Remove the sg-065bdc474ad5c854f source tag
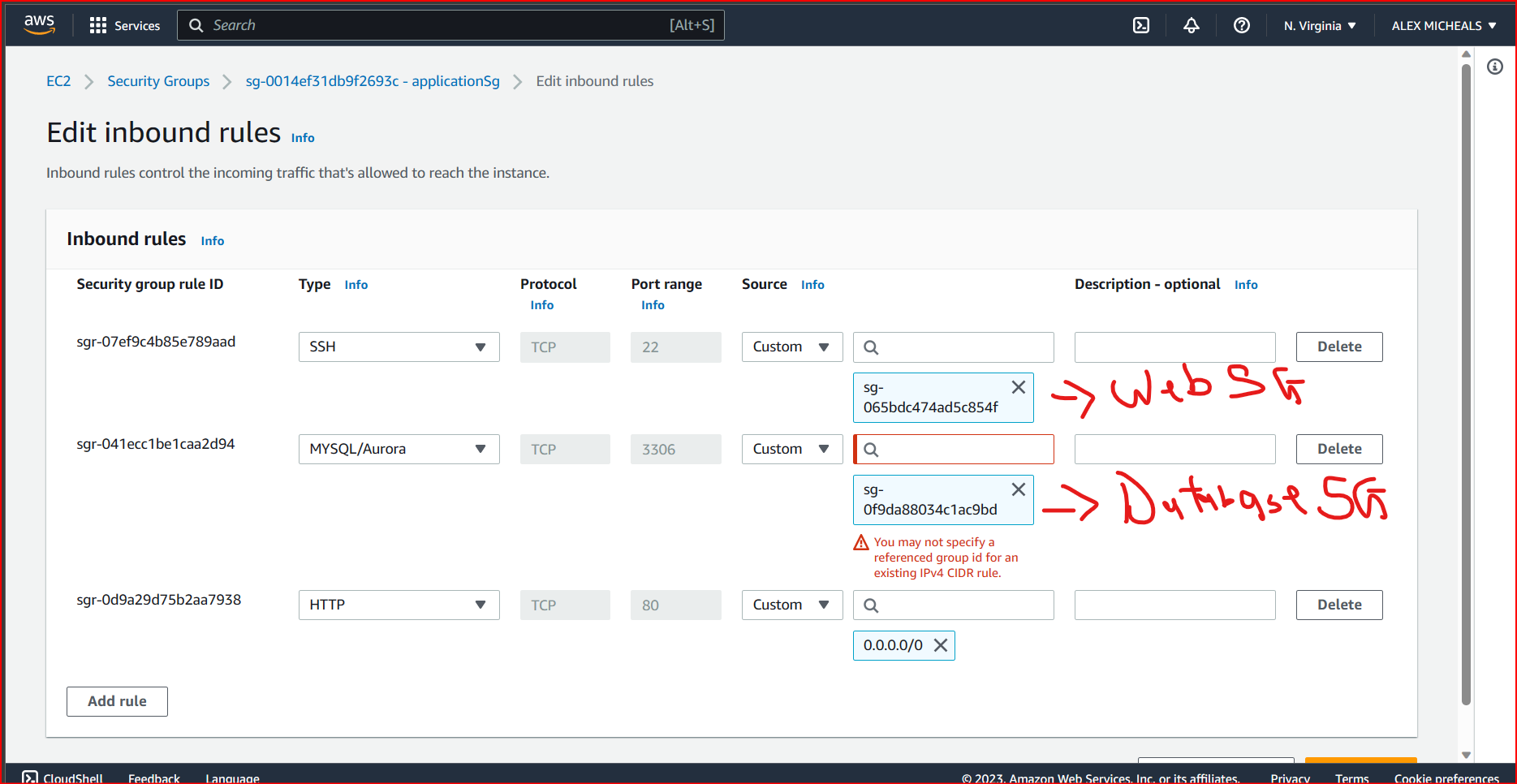 coord(1018,387)
